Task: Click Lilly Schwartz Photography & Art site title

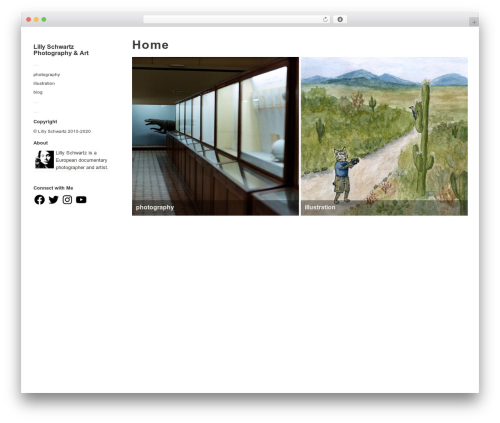Action: coord(61,50)
